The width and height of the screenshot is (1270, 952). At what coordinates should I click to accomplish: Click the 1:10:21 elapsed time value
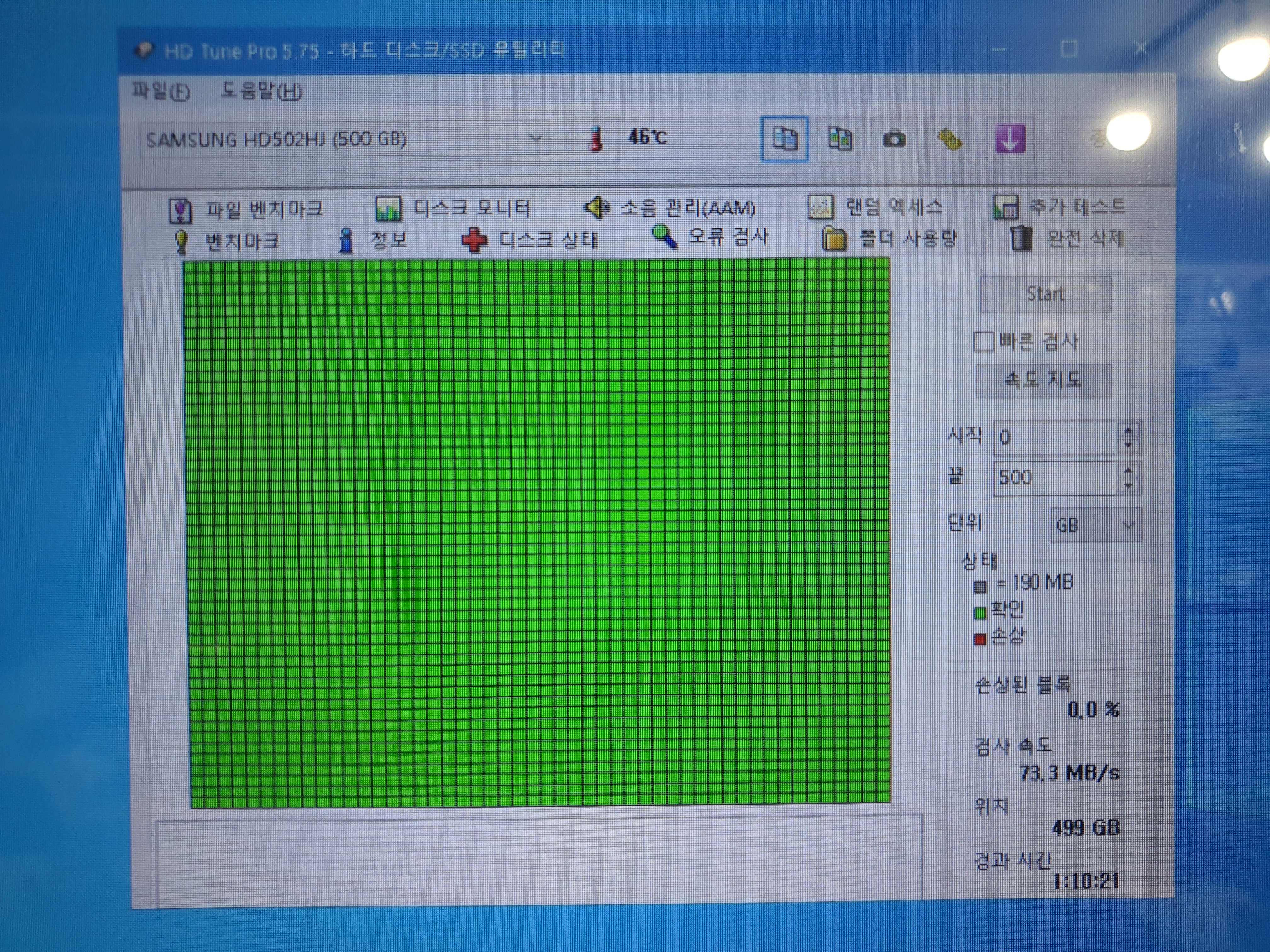coord(1086,880)
